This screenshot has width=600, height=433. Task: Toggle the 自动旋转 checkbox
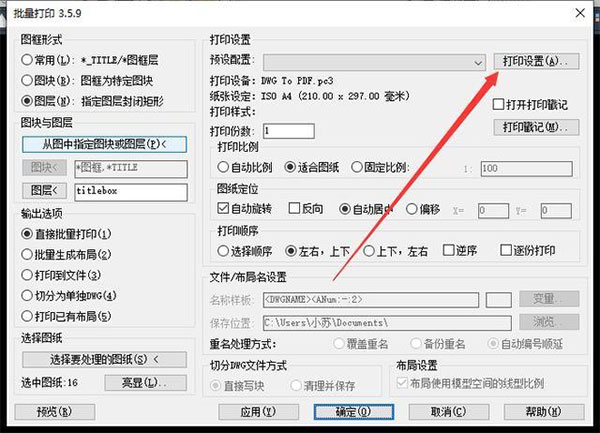coord(223,210)
